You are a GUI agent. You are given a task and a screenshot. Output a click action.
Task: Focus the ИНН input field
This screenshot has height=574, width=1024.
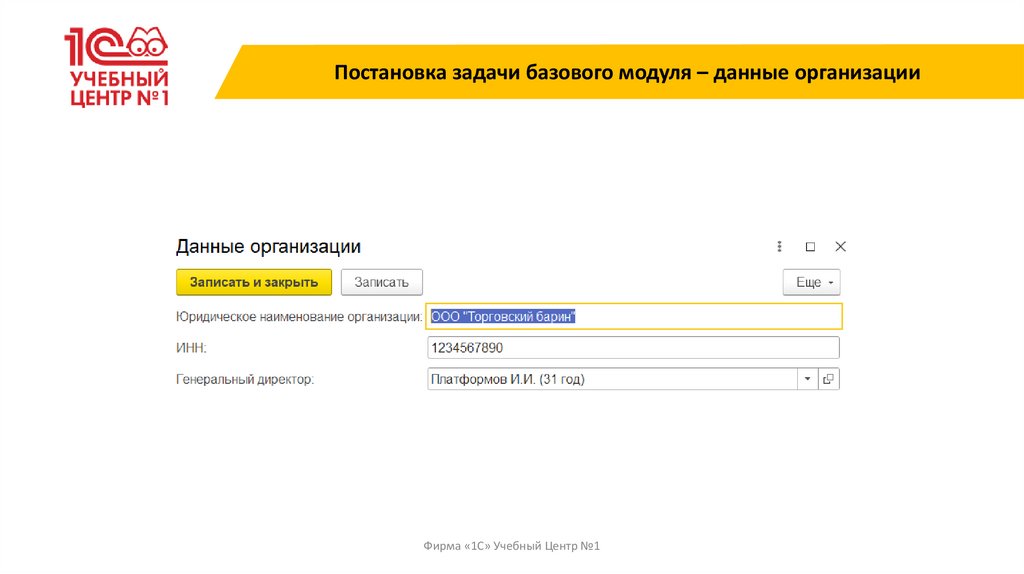point(632,348)
